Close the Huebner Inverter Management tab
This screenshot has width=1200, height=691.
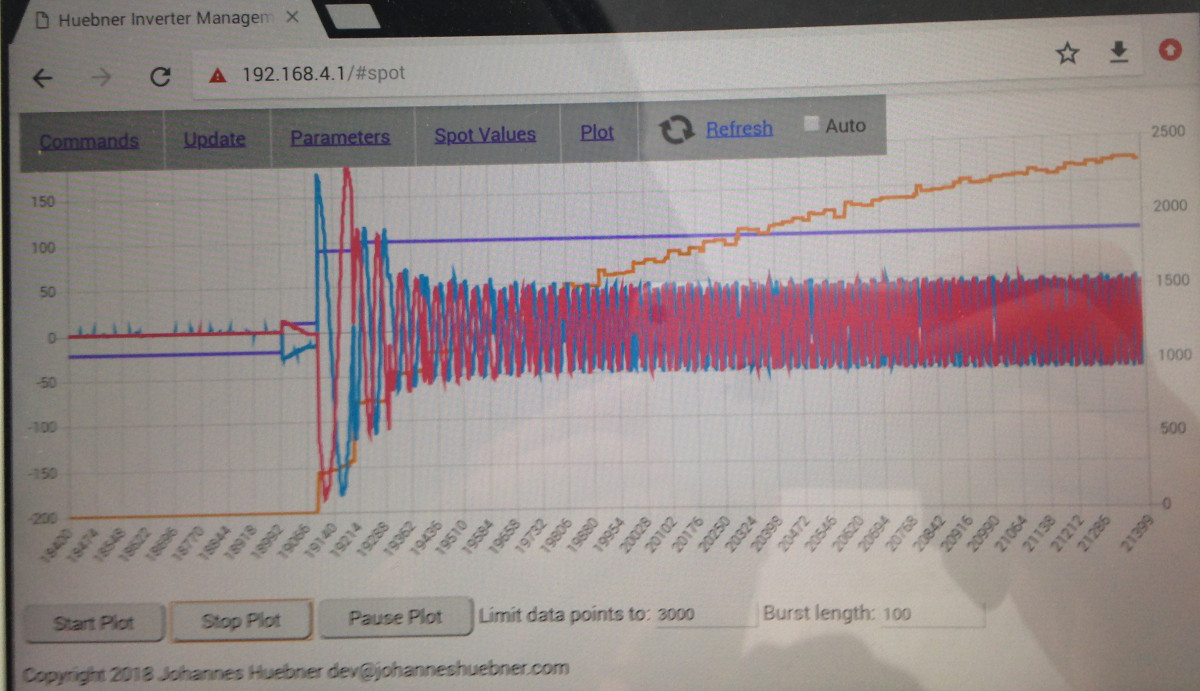point(293,19)
